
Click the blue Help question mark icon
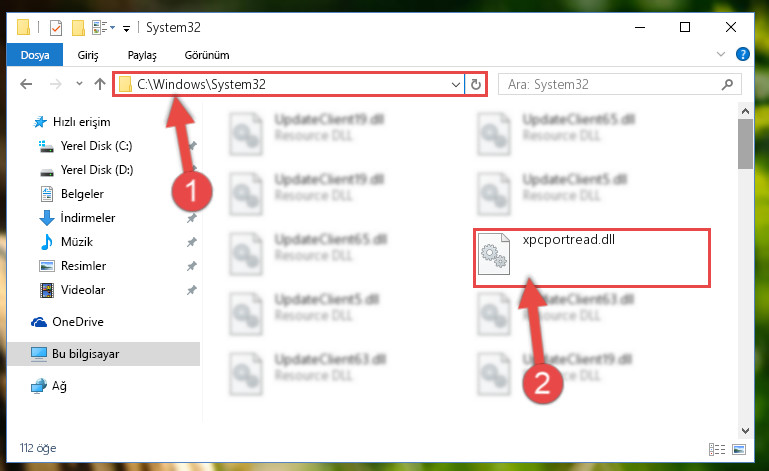pos(743,54)
